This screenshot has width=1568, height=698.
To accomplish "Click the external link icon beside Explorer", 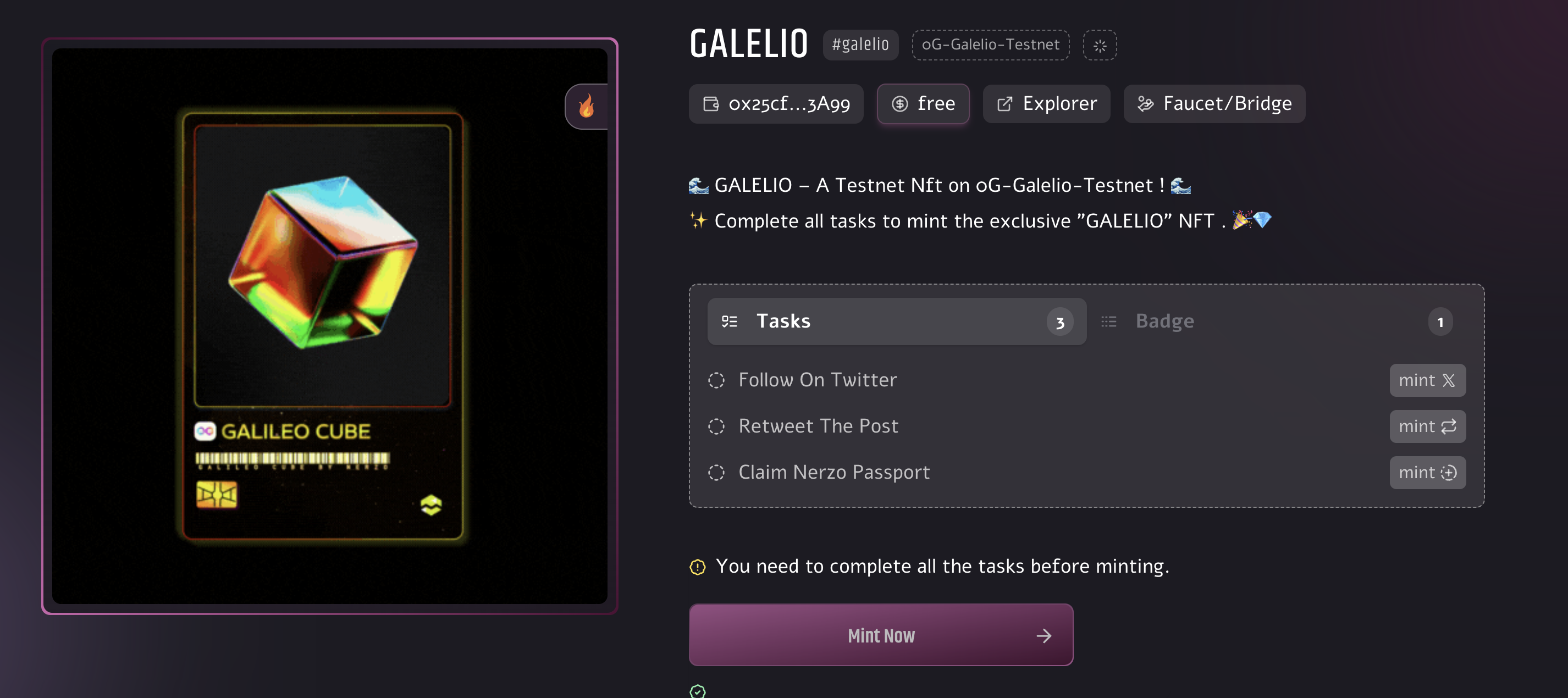I will coord(1004,104).
